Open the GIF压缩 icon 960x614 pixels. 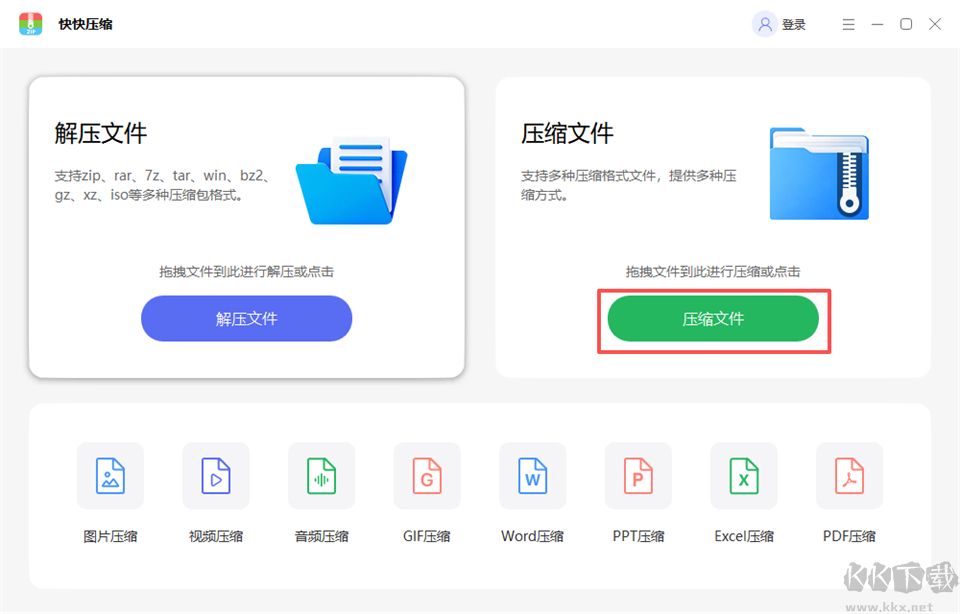tap(427, 476)
